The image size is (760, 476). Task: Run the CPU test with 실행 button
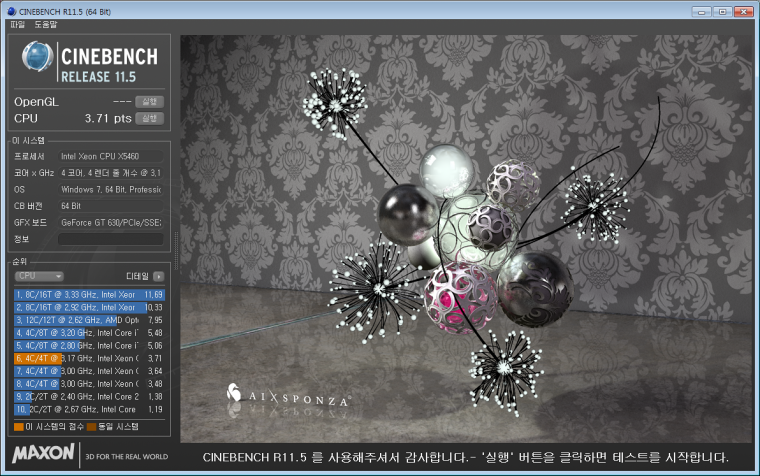149,118
